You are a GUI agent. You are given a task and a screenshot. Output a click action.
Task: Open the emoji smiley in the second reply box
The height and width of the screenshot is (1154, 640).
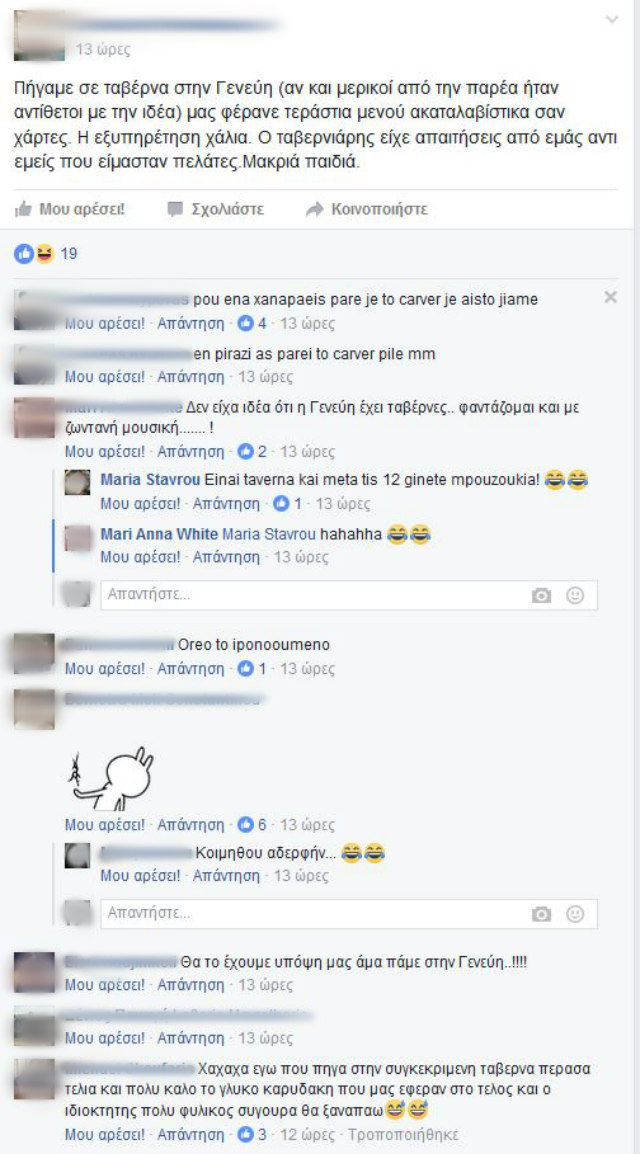(575, 914)
